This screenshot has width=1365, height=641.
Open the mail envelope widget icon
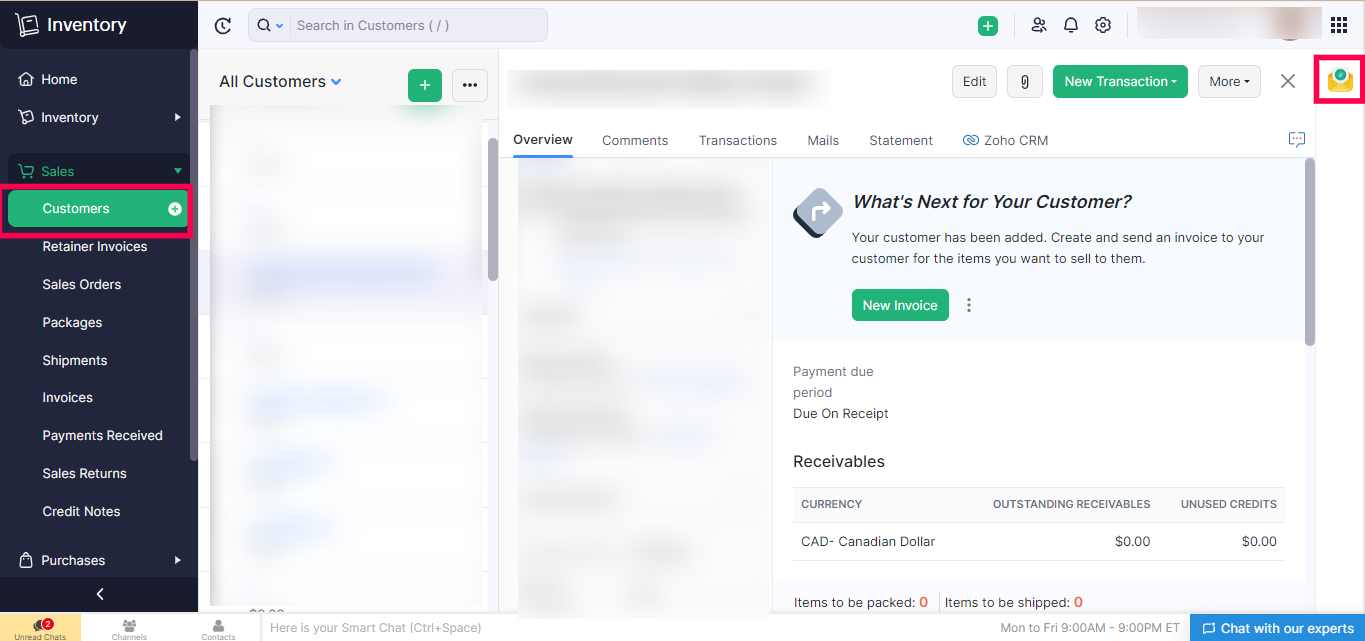pos(1340,80)
